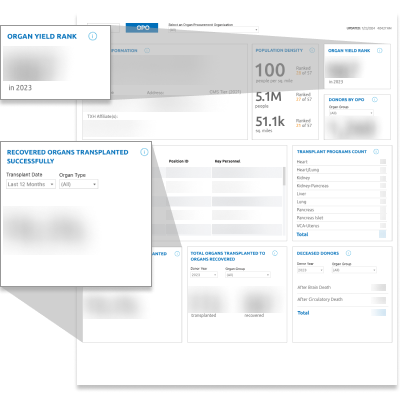Screen dimensions: 400x400
Task: Select the VCA-Uterus row
Action: point(341,226)
